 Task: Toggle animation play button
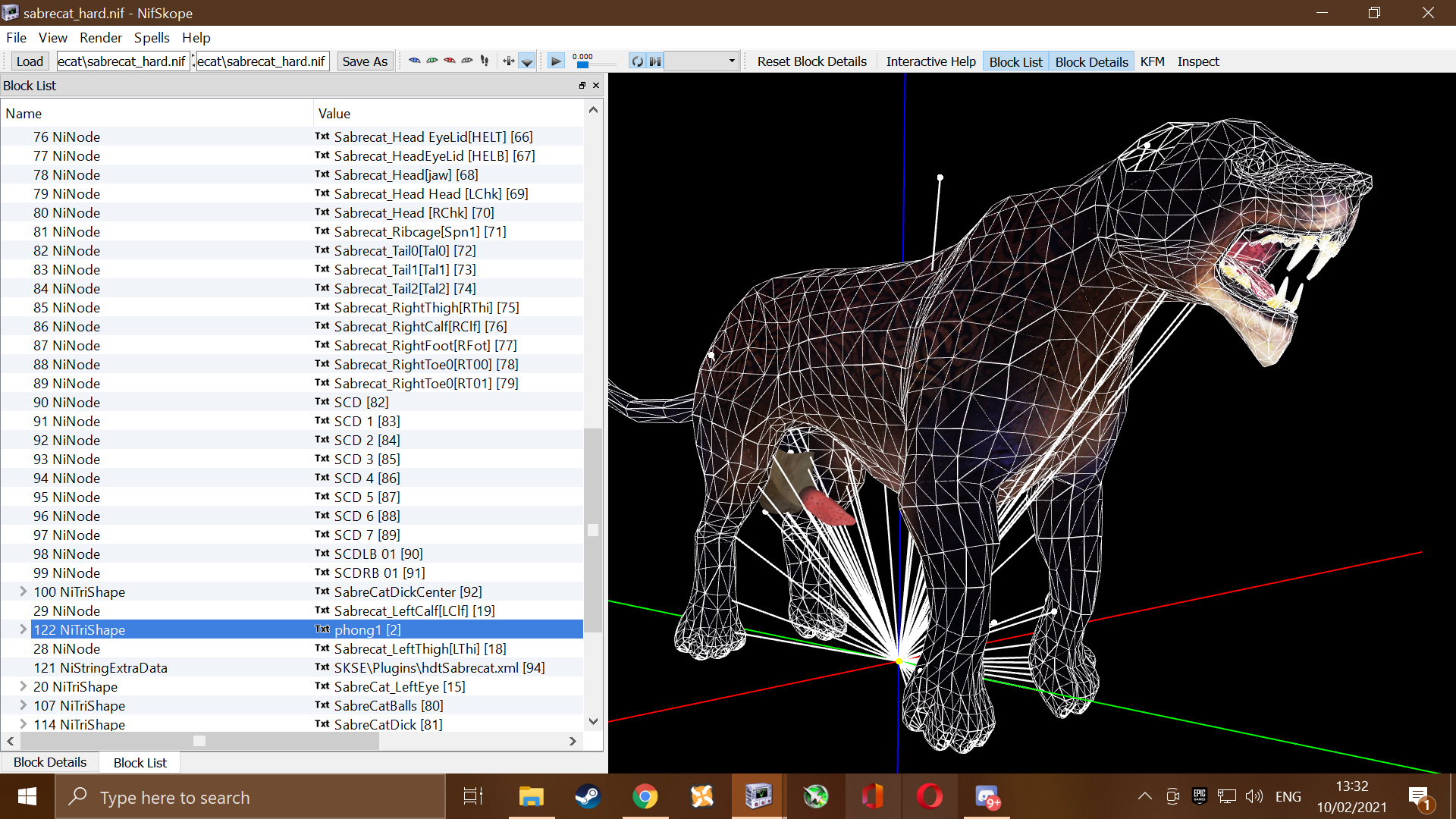(556, 61)
